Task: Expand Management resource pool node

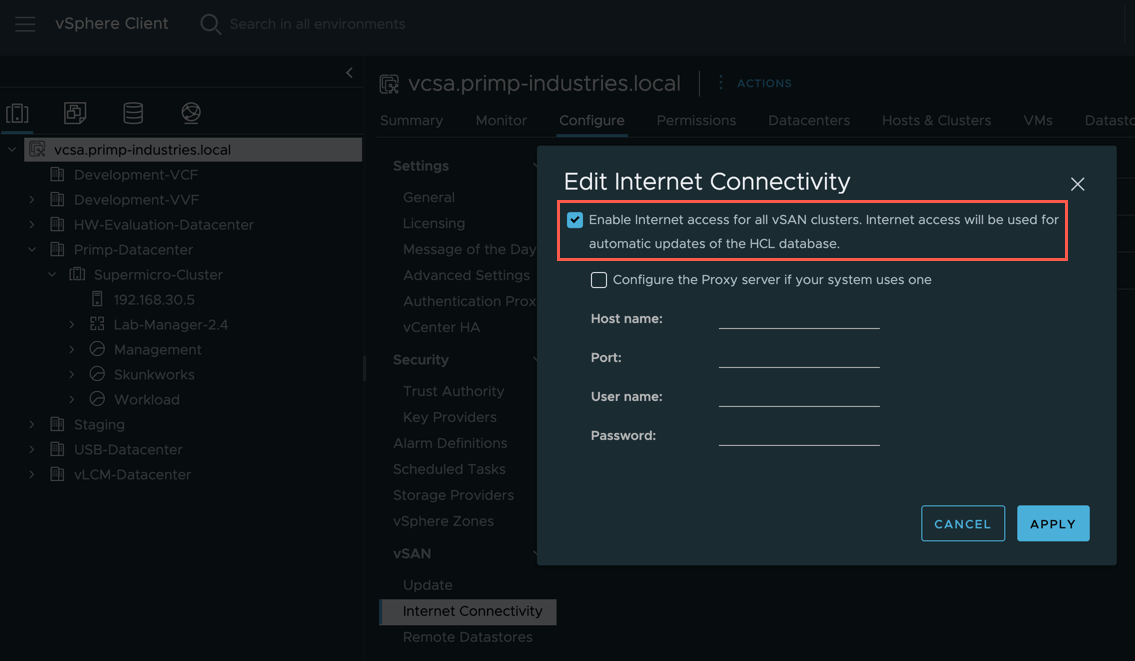Action: coord(72,349)
